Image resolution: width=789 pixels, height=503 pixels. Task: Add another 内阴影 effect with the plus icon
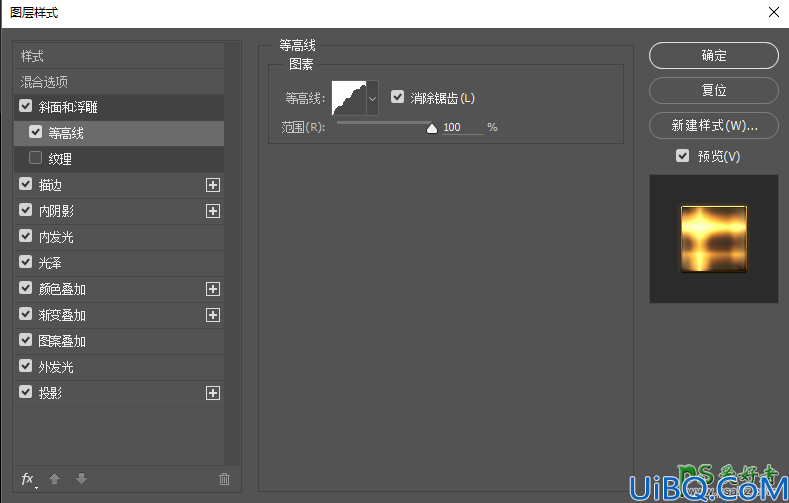pos(213,211)
